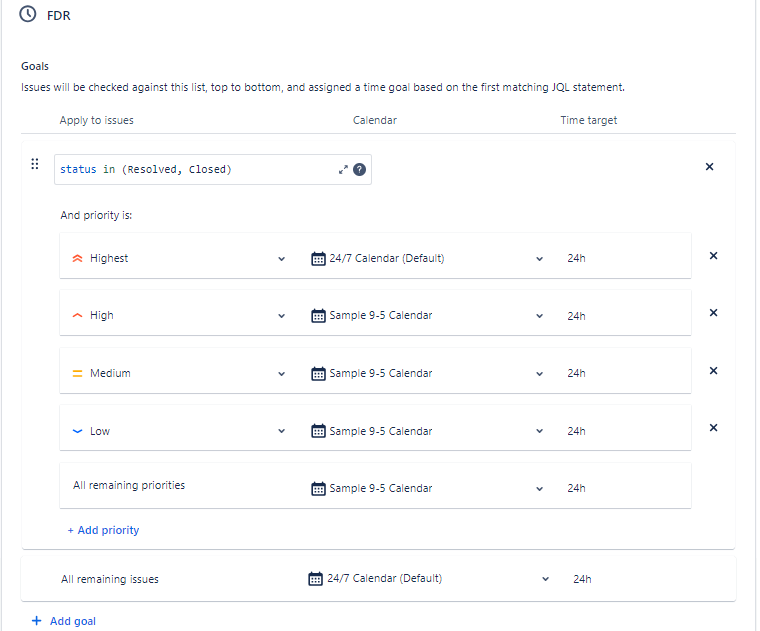
Task: Click the clock icon beside FDR
Action: (28, 14)
